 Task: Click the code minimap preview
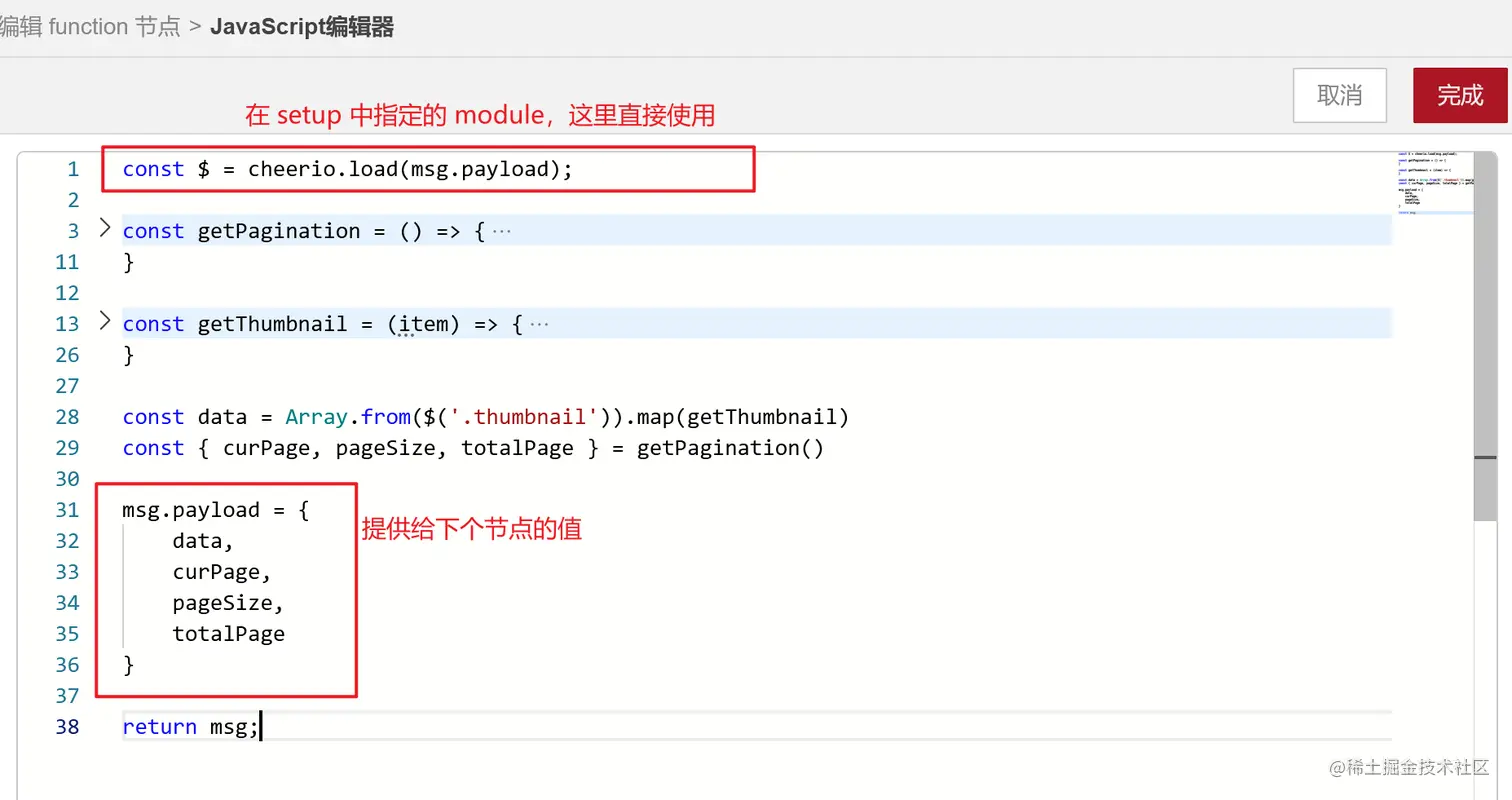[x=1434, y=183]
